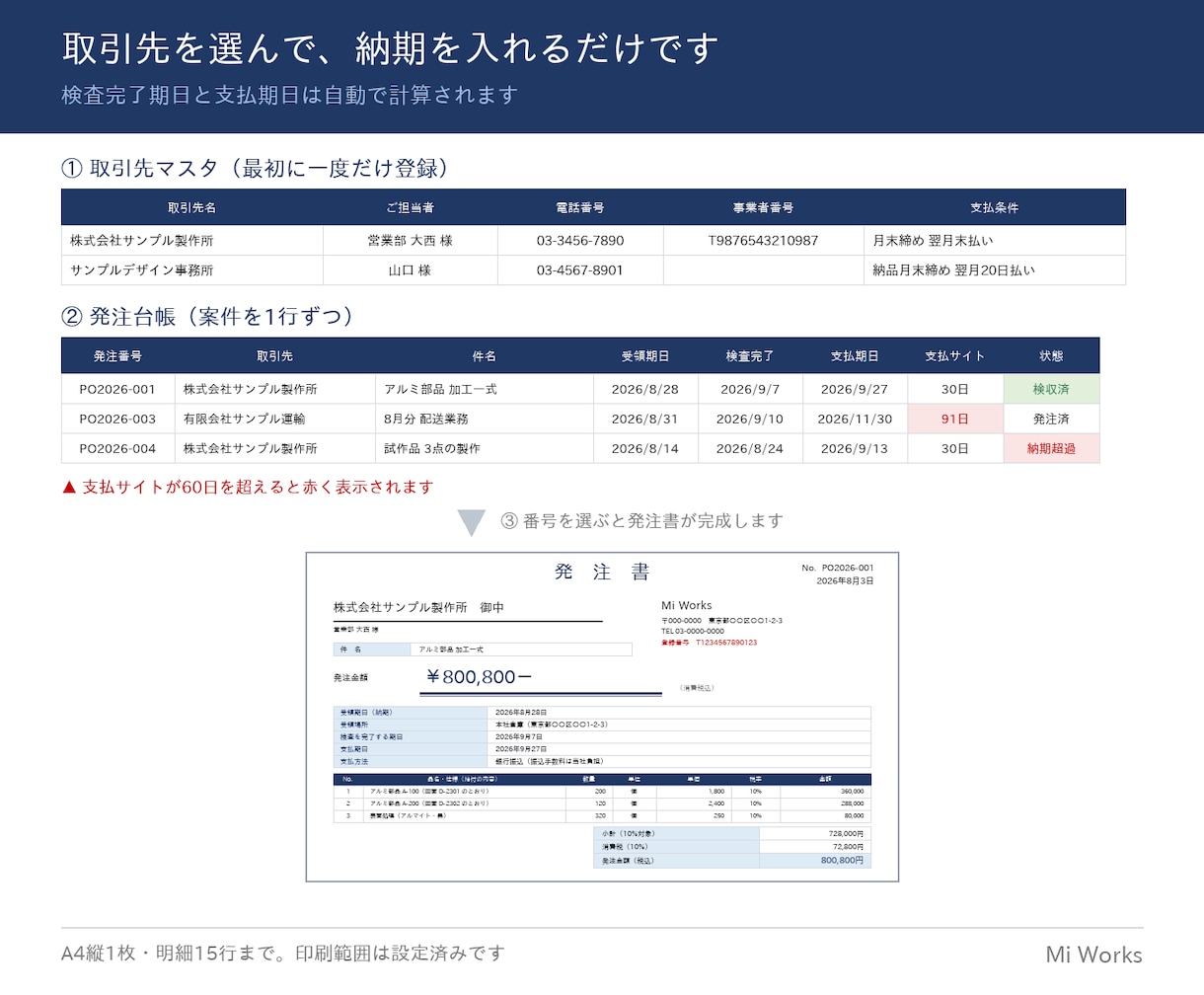Click the 営業部 大西 様 cell

click(411, 241)
